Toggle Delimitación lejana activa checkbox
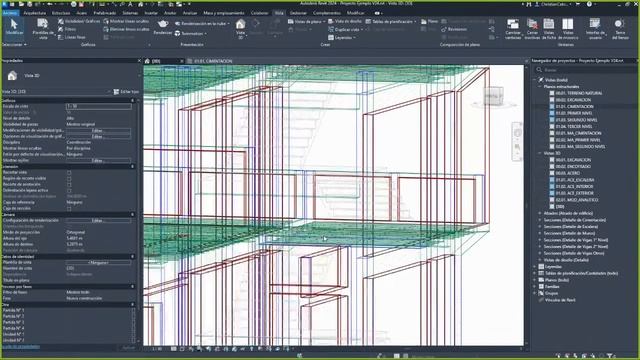The image size is (640, 360). pyautogui.click(x=69, y=191)
